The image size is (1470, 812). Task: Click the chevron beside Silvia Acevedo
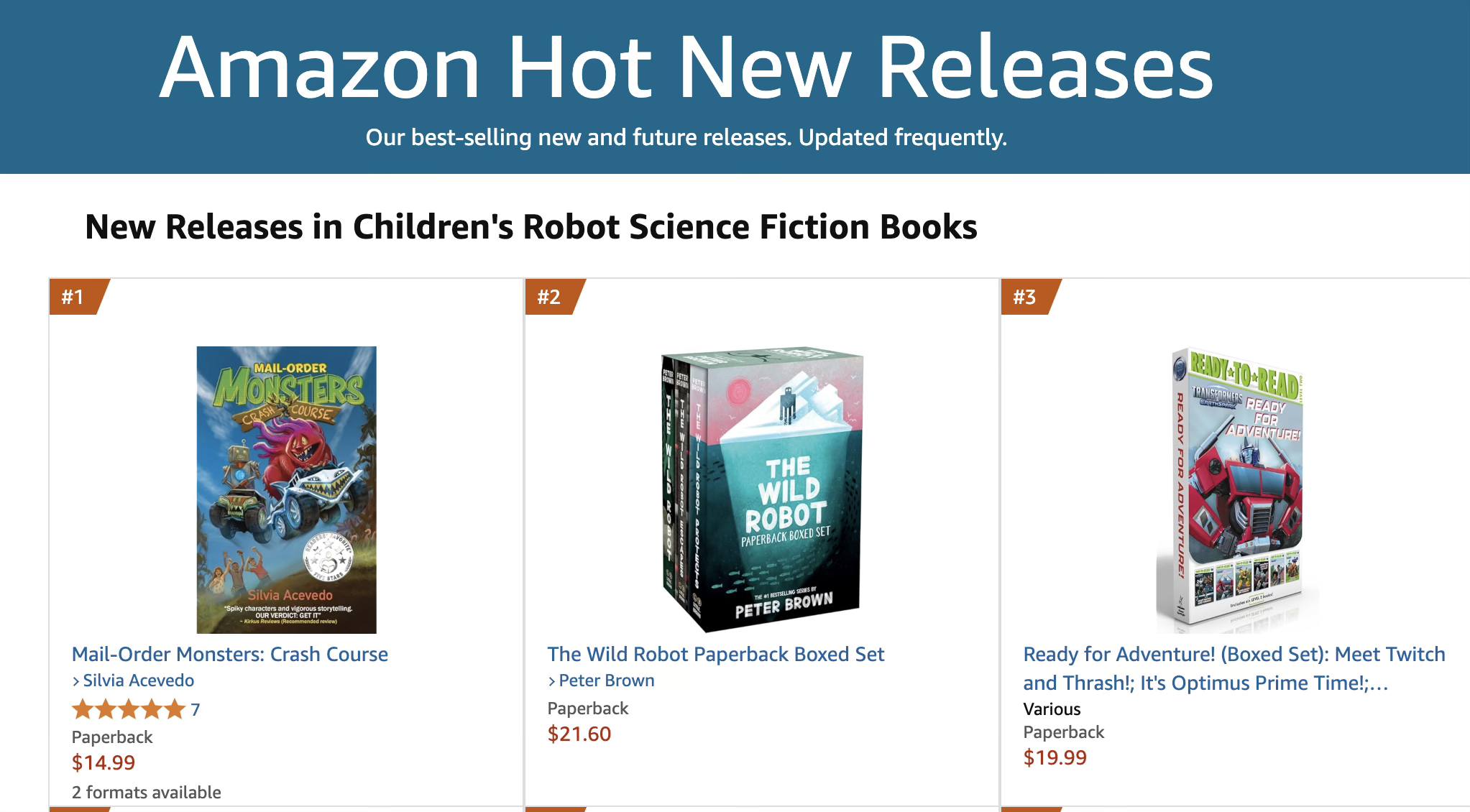[x=76, y=681]
